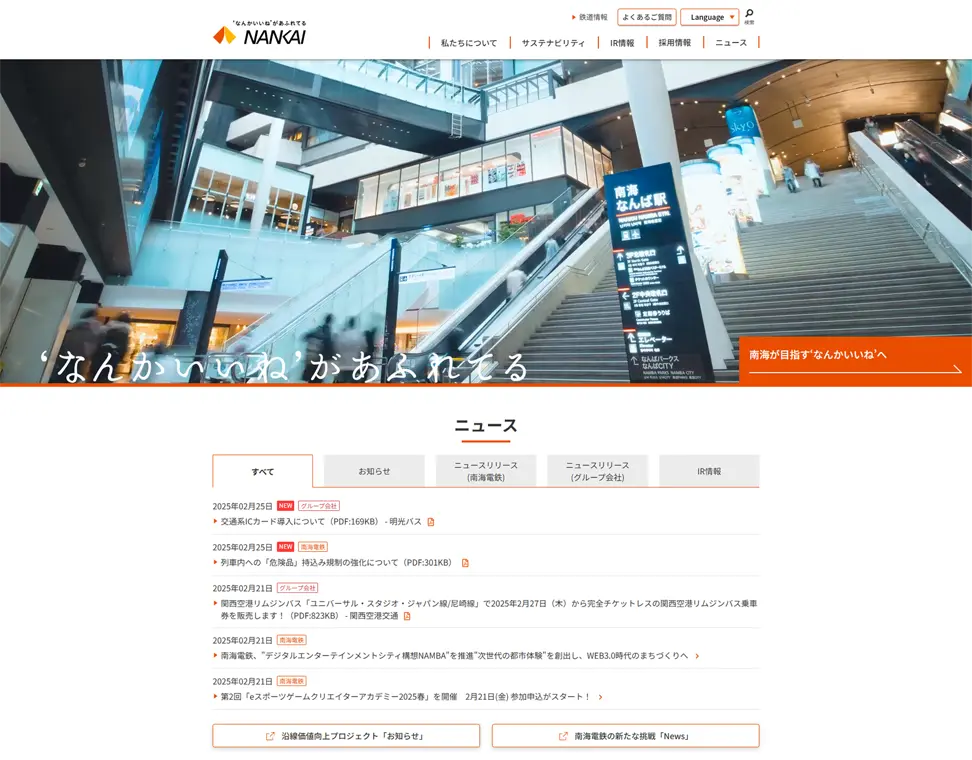This screenshot has height=760, width=972.
Task: Open the 鉄道情報 link in the header
Action: coord(593,17)
